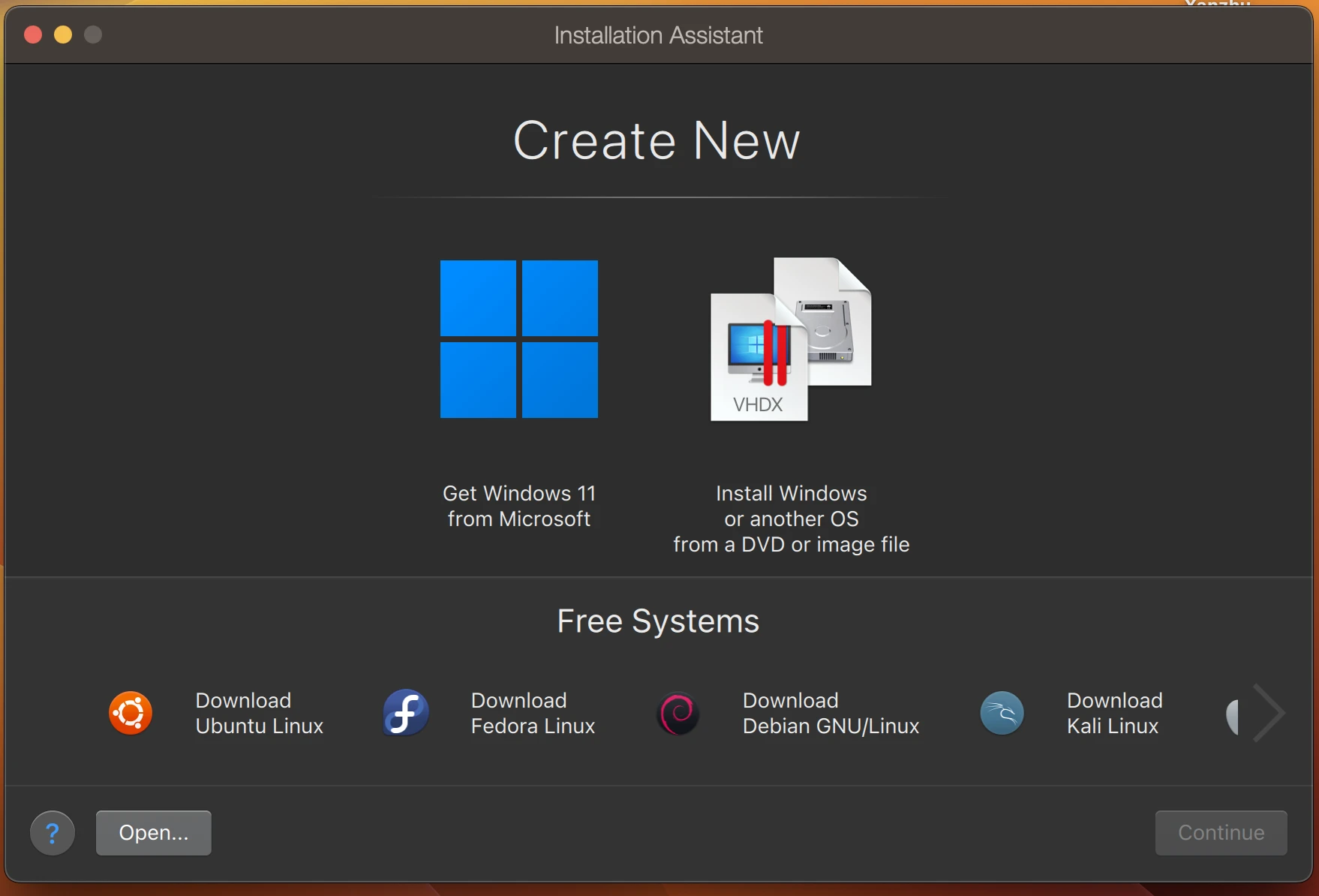This screenshot has width=1319, height=896.
Task: Select the Windows 11 logo icon
Action: pyautogui.click(x=518, y=339)
